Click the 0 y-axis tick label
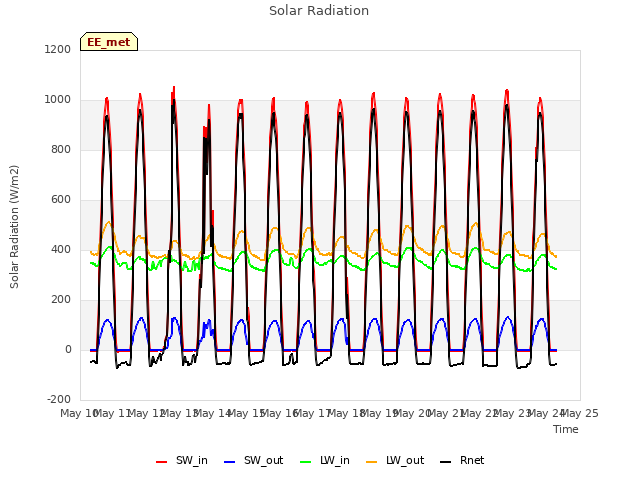This screenshot has width=640, height=480. 69,349
